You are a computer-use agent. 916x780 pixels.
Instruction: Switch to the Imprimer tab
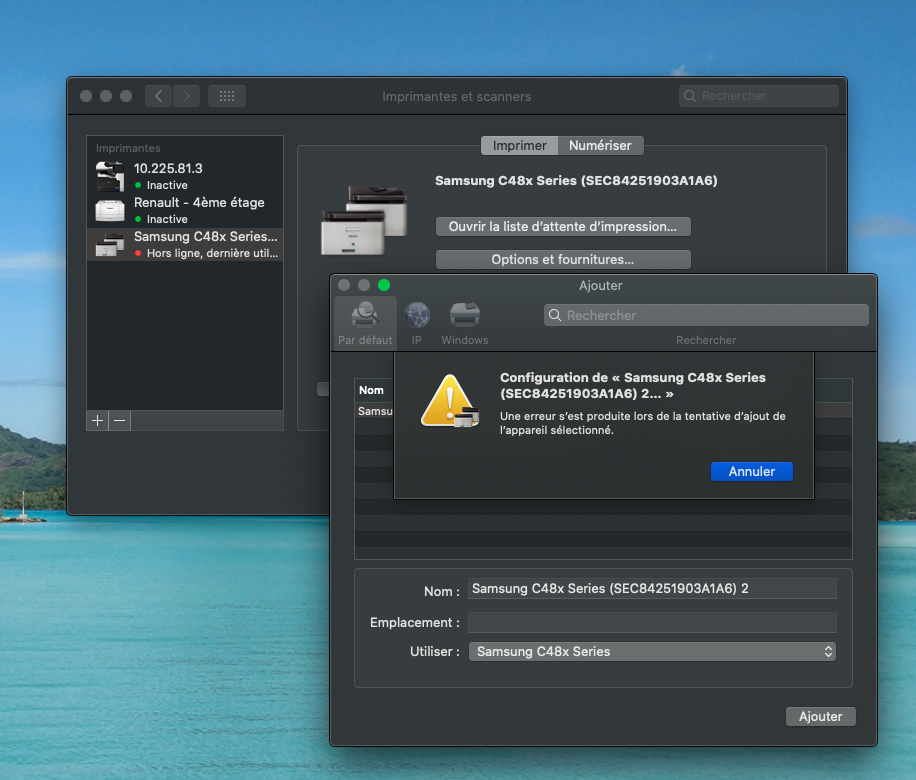coord(519,145)
